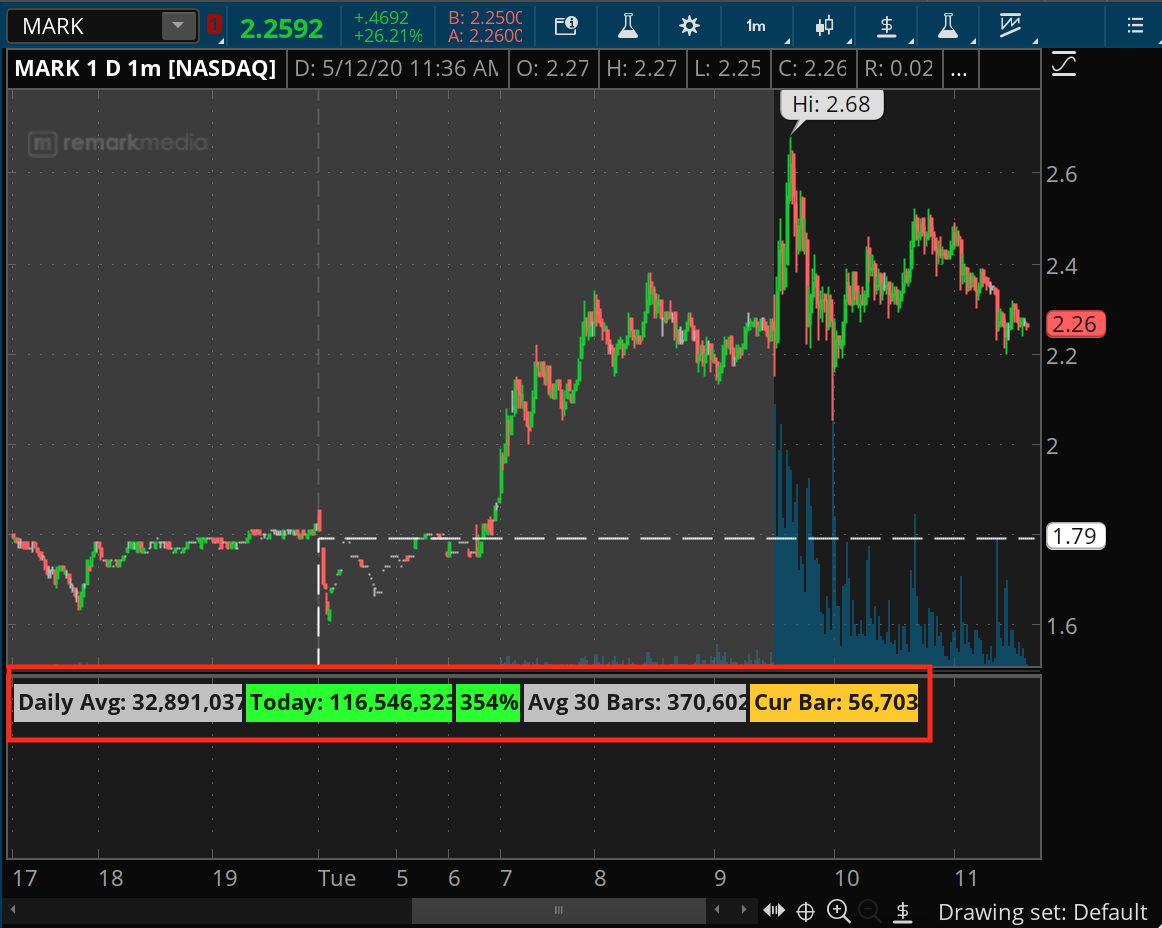The width and height of the screenshot is (1162, 928).
Task: Click the +26.21% change value
Action: point(388,36)
